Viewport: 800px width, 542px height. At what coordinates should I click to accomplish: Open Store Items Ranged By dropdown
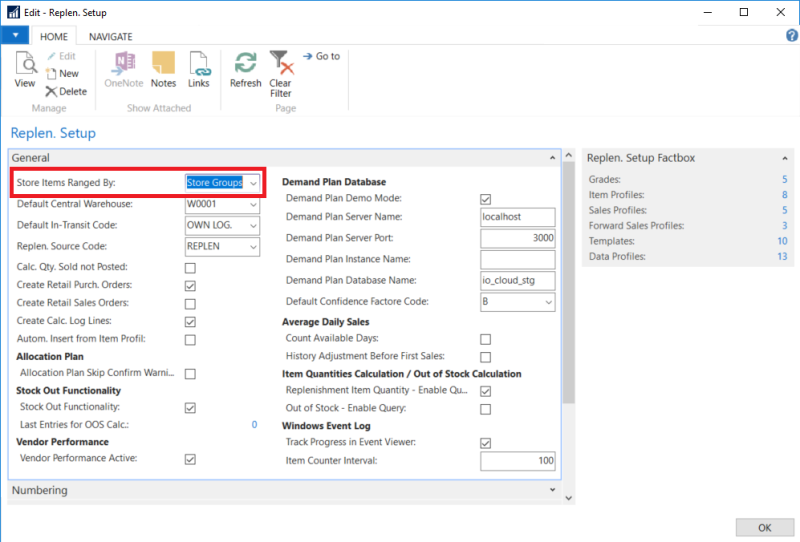pyautogui.click(x=254, y=183)
